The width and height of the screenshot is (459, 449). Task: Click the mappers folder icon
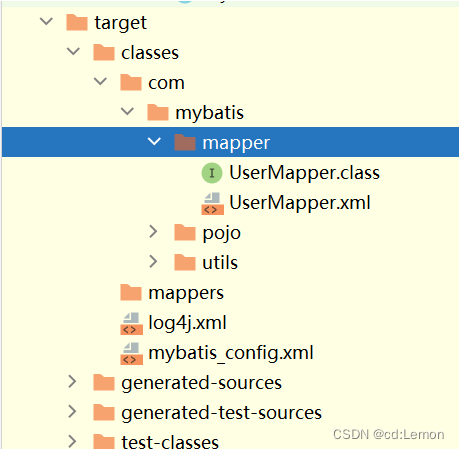point(131,292)
